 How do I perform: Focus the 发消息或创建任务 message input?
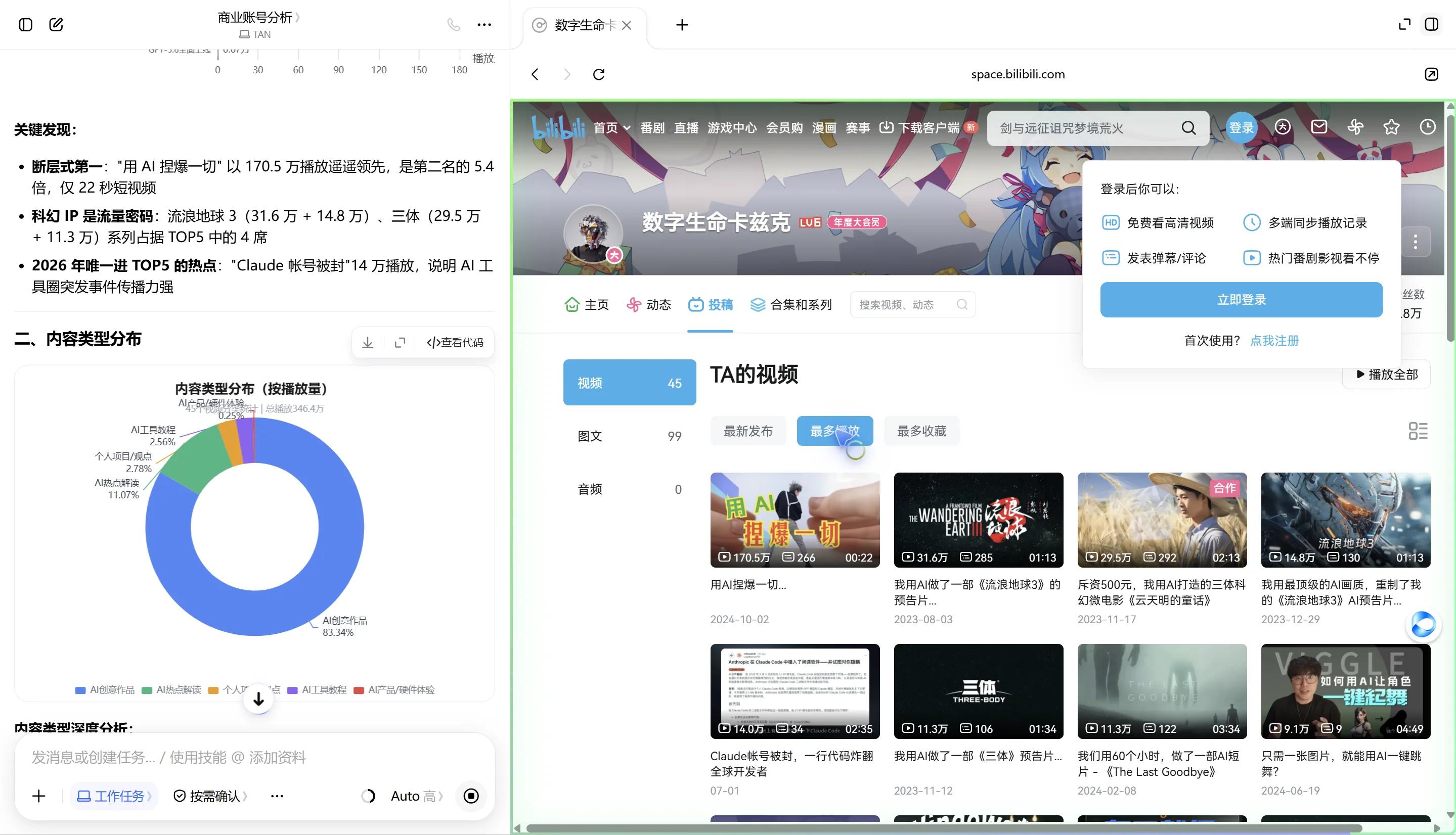[x=255, y=757]
